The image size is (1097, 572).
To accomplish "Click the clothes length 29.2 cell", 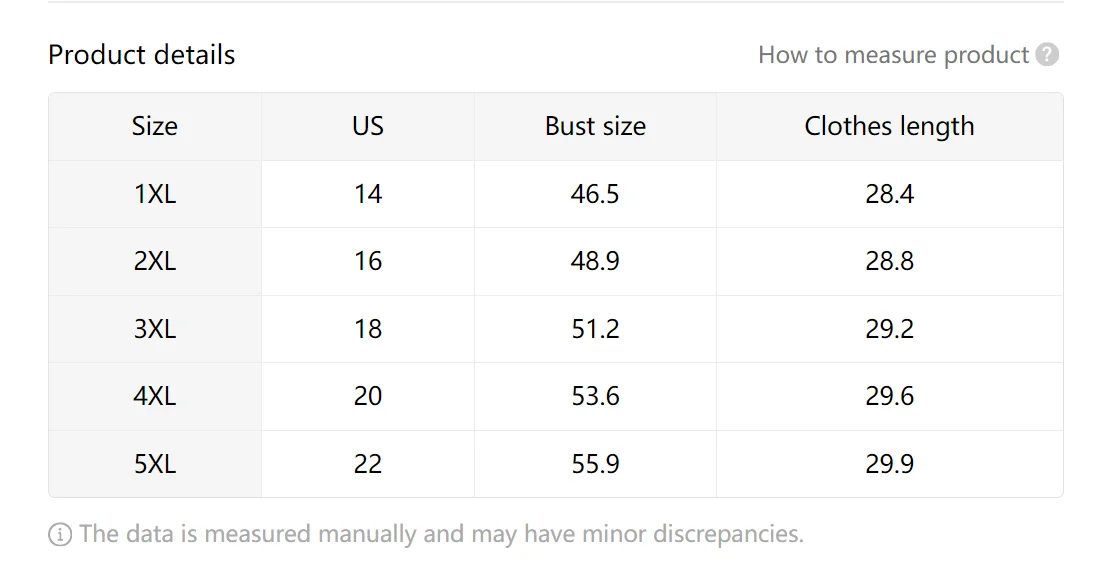I will tap(889, 329).
